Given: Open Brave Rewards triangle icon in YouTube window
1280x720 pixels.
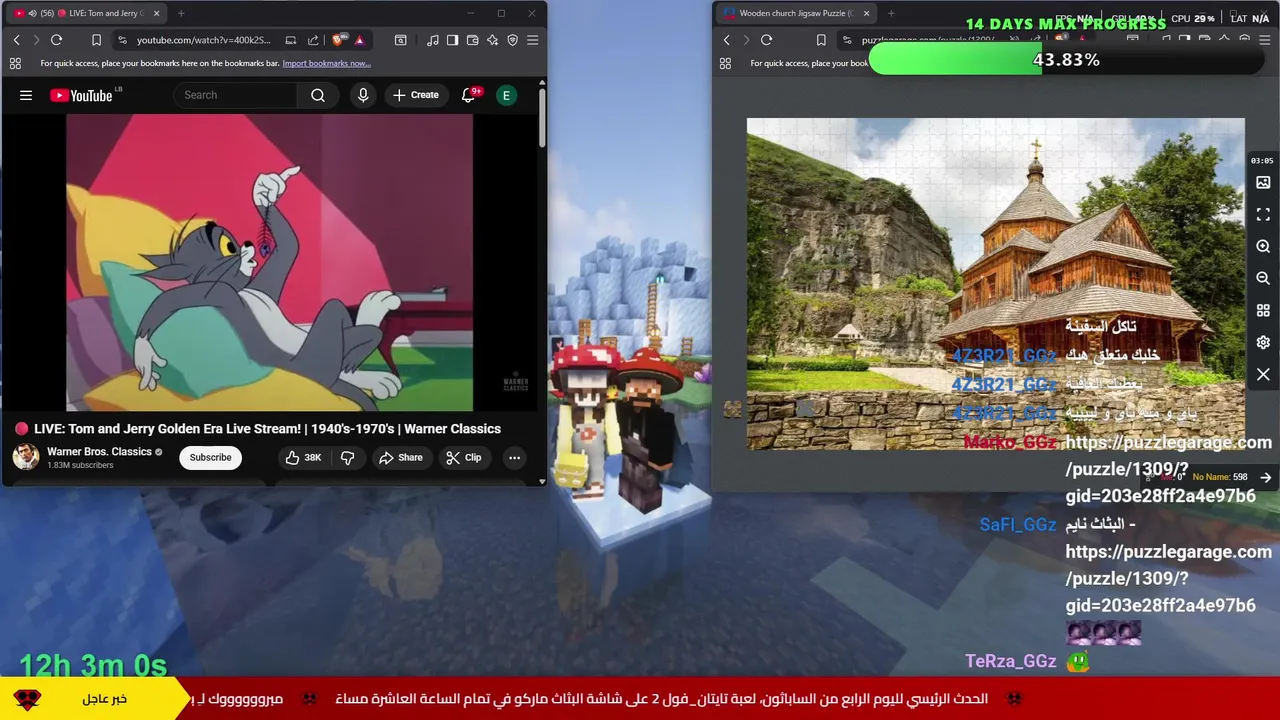Looking at the screenshot, I should (359, 40).
